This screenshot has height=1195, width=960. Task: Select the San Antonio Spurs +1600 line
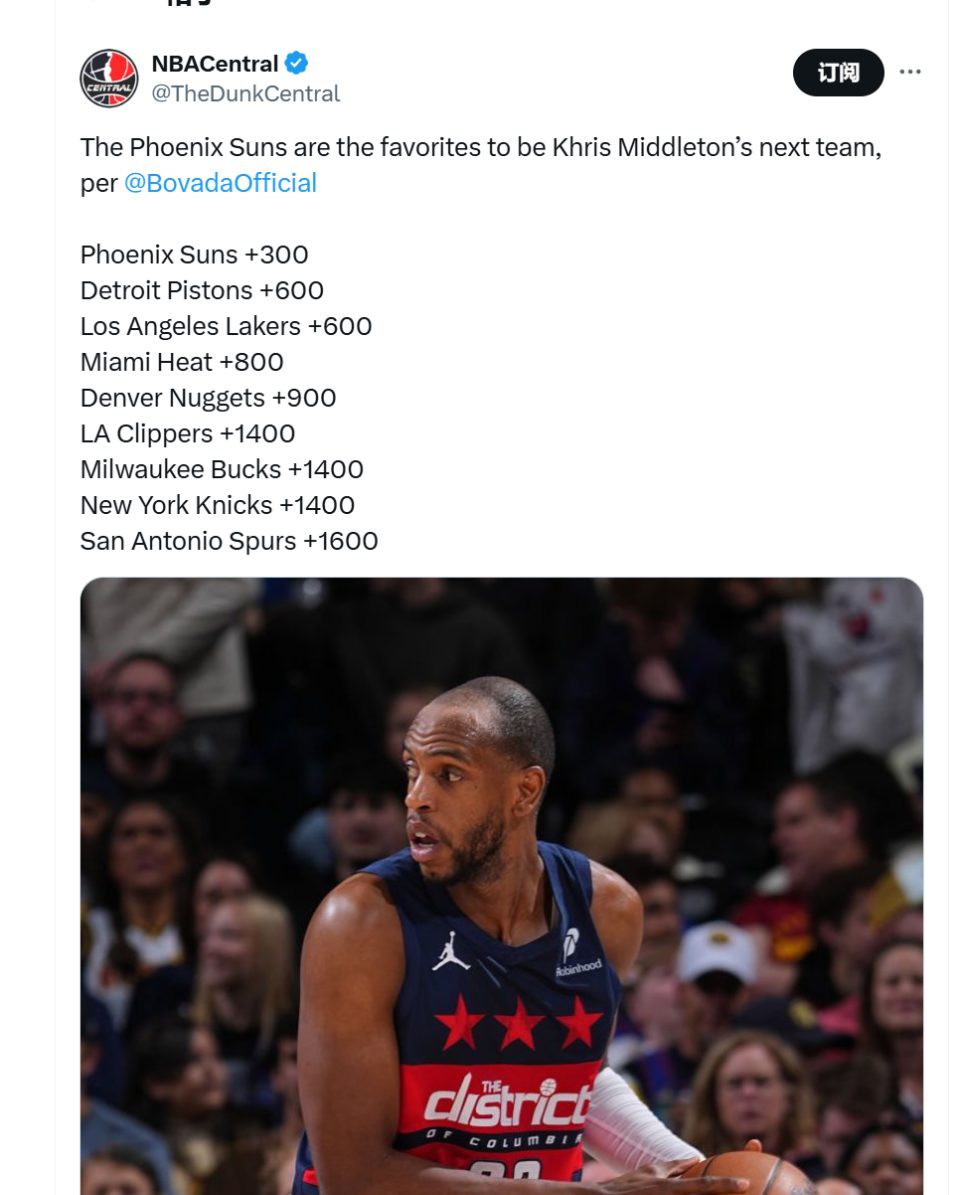click(x=229, y=541)
